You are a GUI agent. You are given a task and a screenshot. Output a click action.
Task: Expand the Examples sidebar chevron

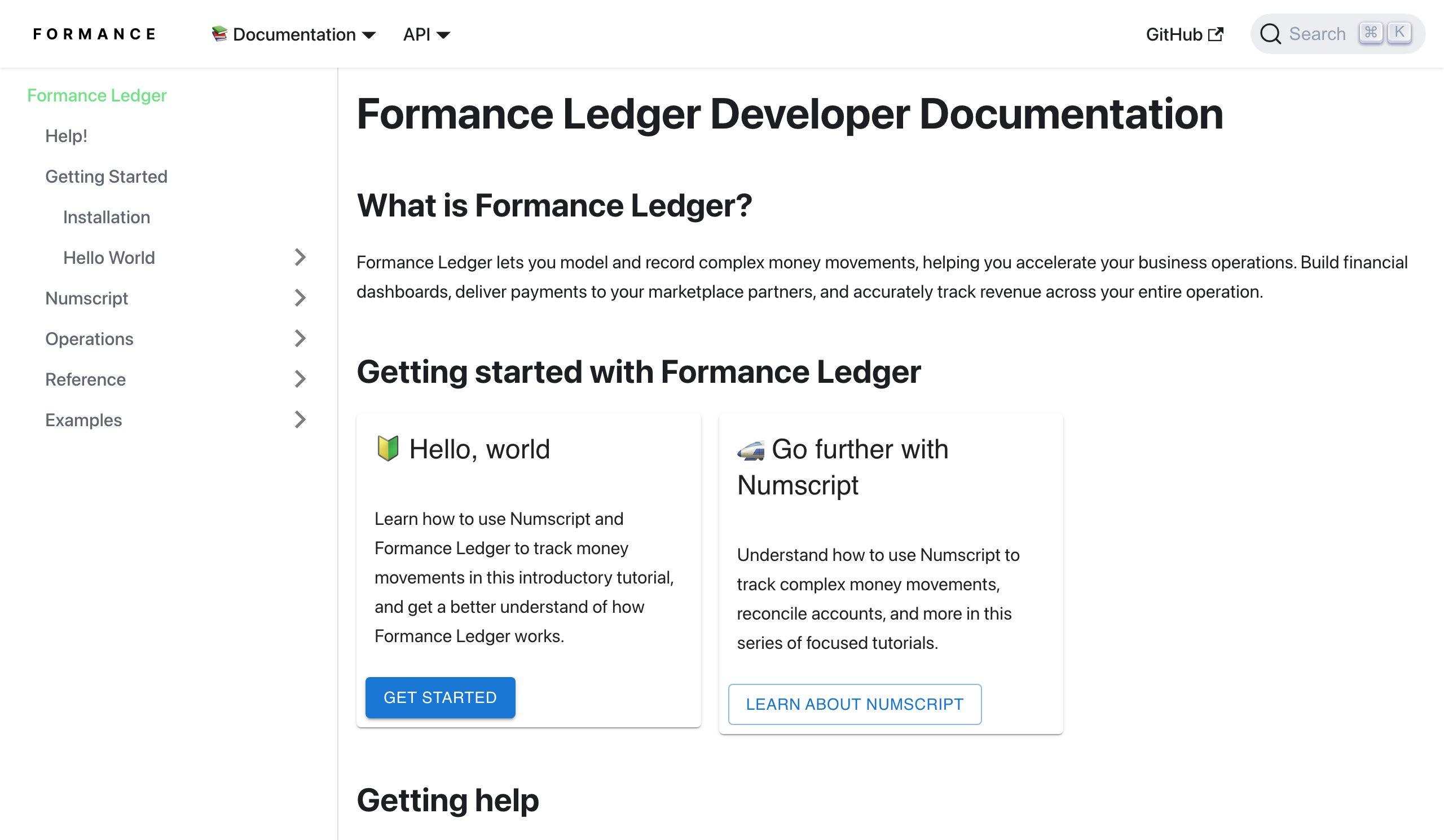tap(300, 421)
